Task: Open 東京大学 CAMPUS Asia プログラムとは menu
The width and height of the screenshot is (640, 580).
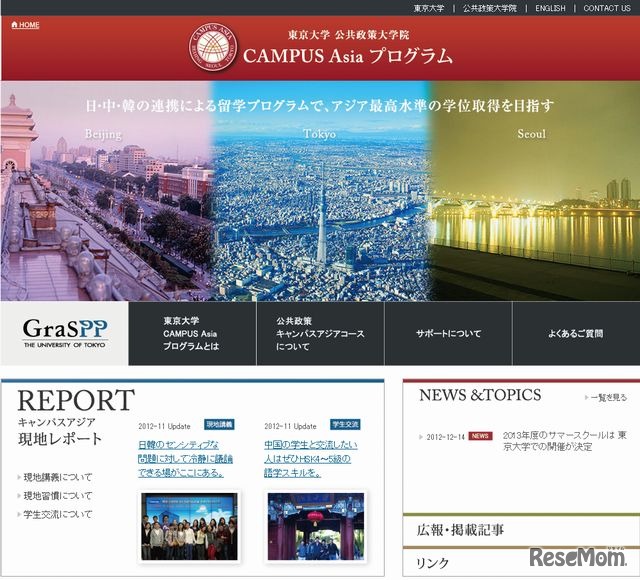Action: click(x=192, y=333)
